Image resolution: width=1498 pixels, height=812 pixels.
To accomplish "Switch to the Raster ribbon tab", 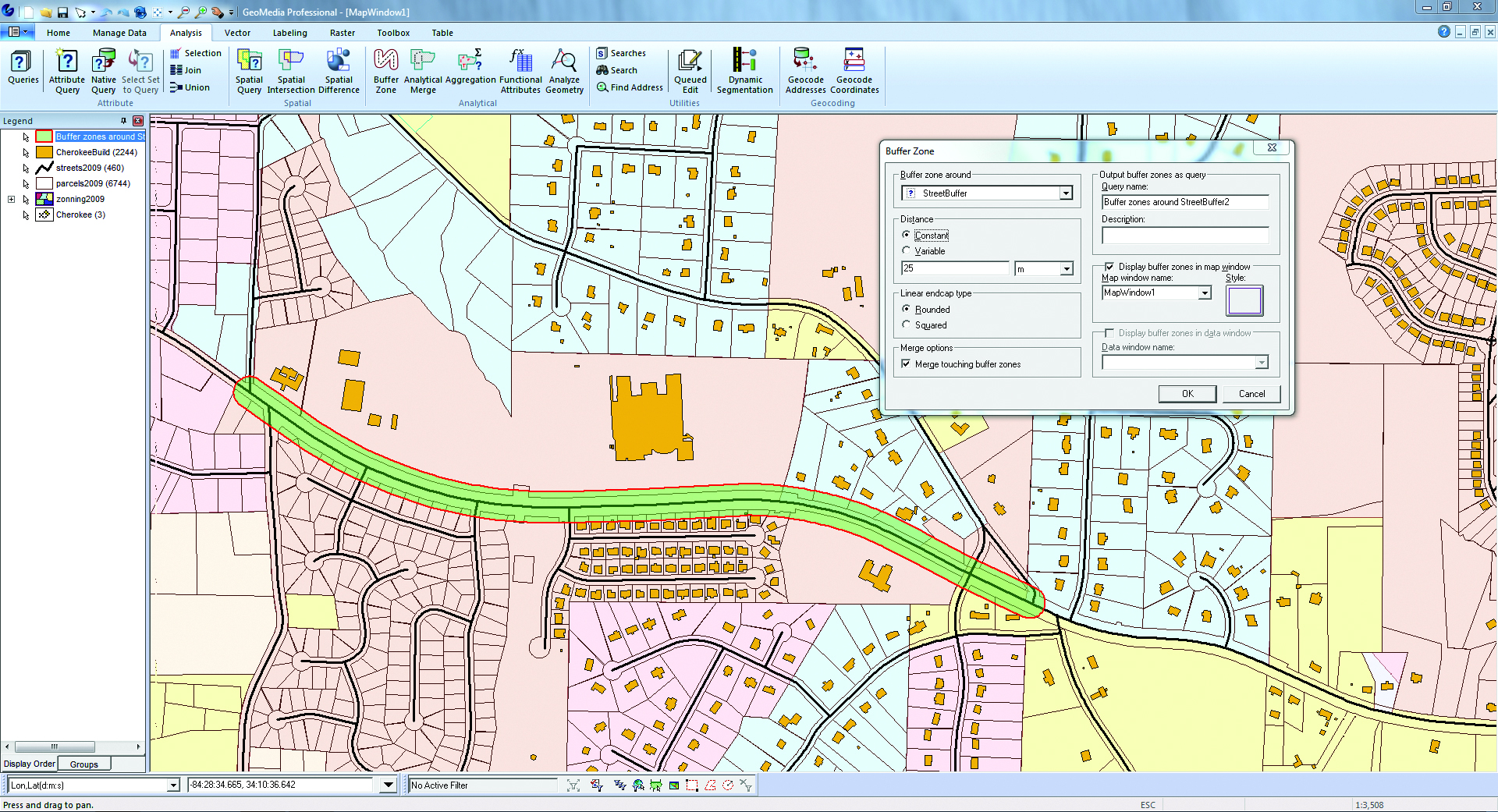I will 342,33.
